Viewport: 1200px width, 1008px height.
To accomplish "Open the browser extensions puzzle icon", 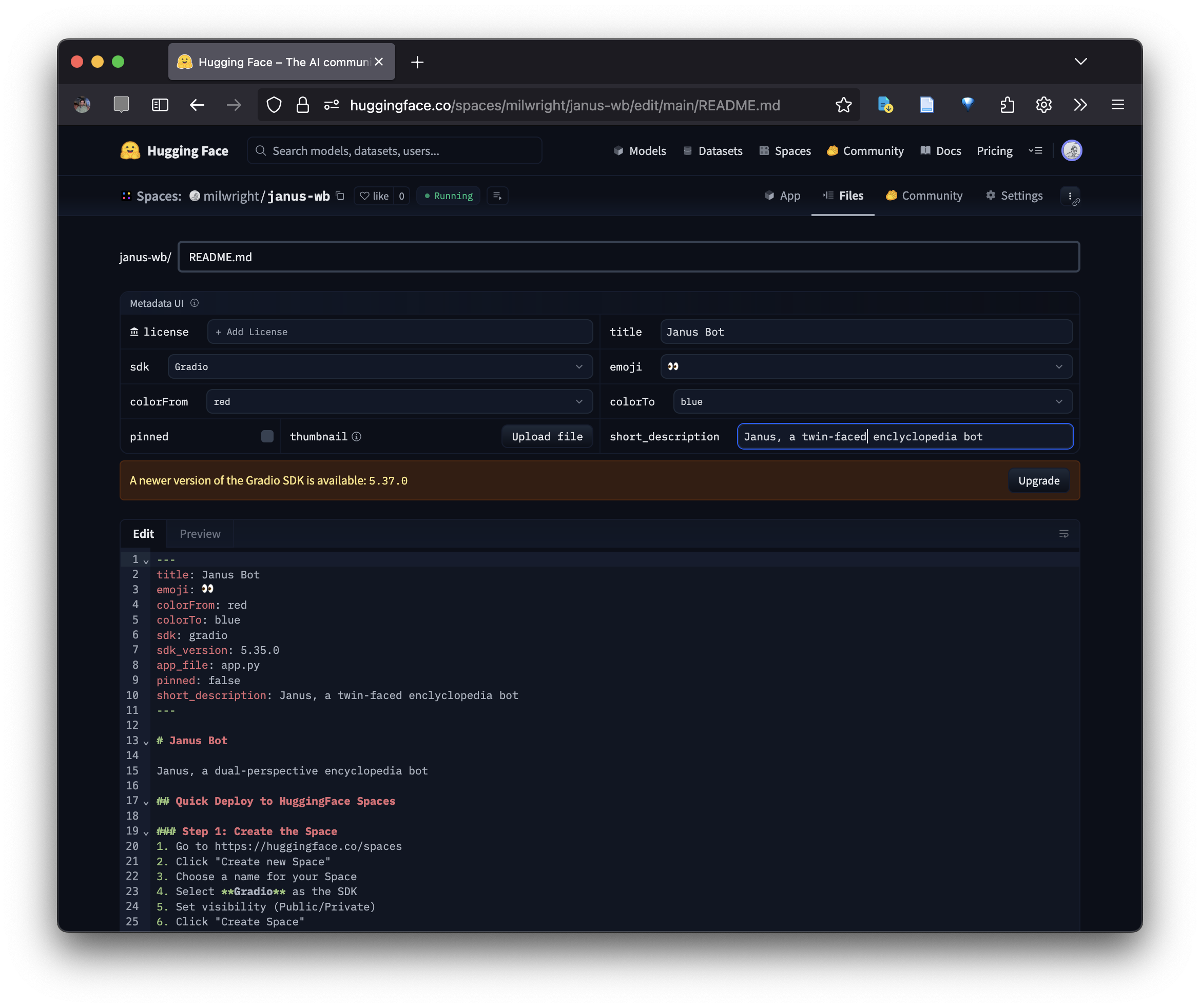I will point(1008,105).
